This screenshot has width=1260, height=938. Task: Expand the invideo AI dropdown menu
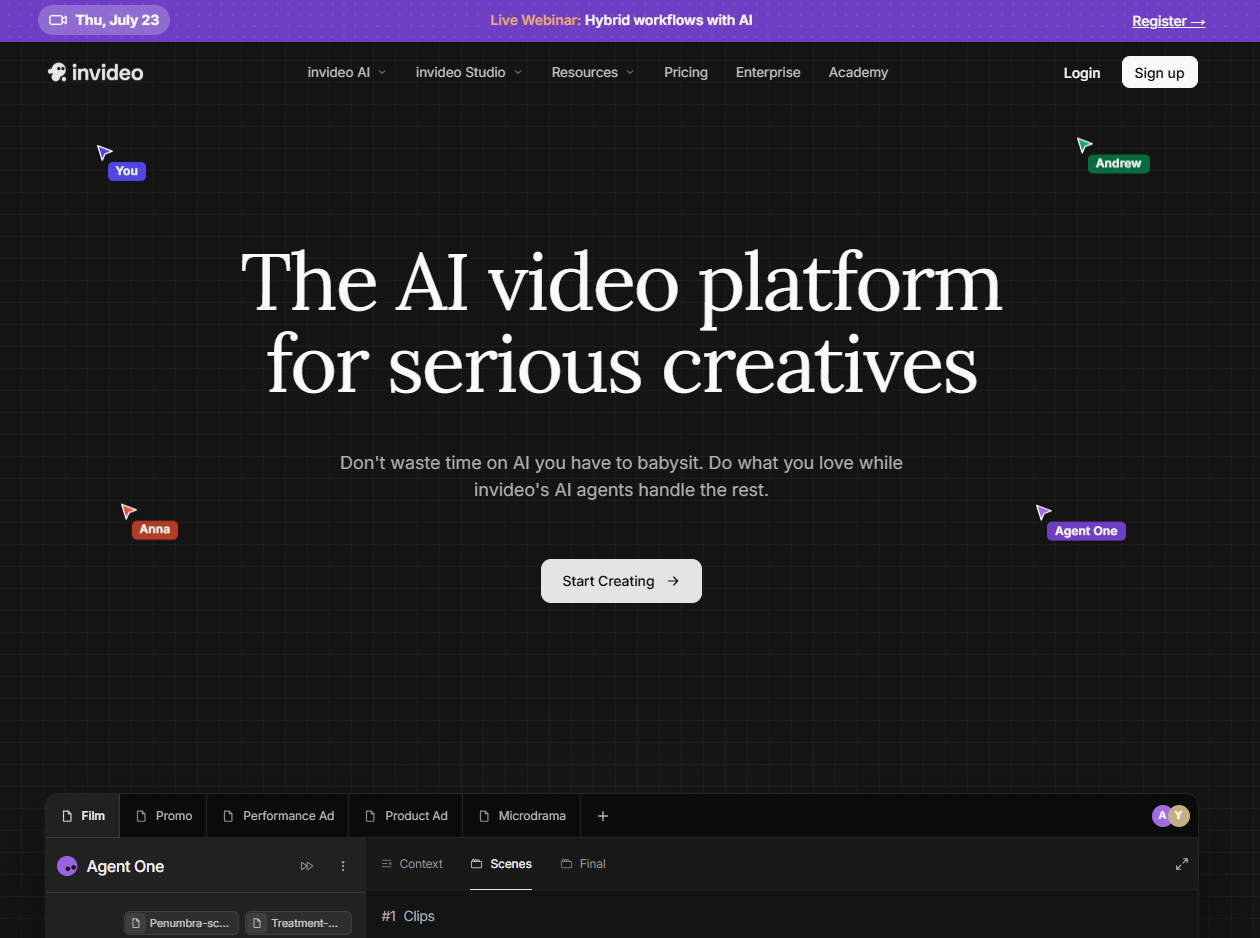click(x=347, y=72)
